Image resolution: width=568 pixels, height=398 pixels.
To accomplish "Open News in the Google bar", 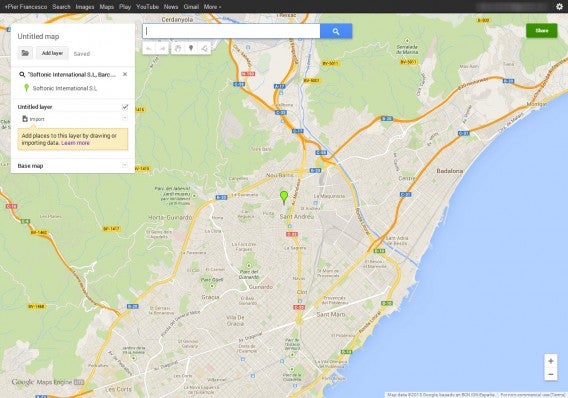I will tap(171, 7).
